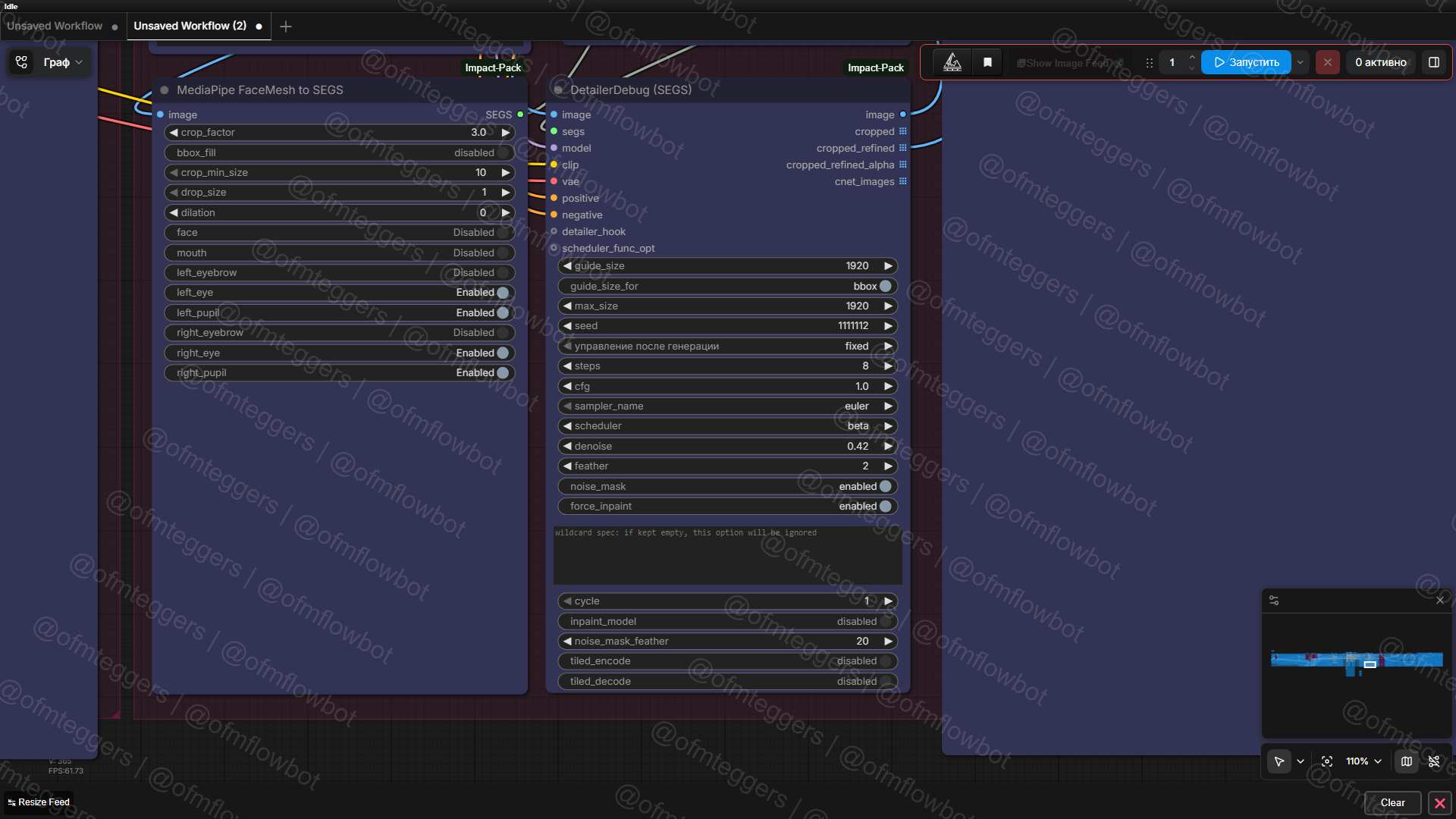Switch to the Unsaved Workflow tab
Image resolution: width=1456 pixels, height=819 pixels.
tap(55, 26)
